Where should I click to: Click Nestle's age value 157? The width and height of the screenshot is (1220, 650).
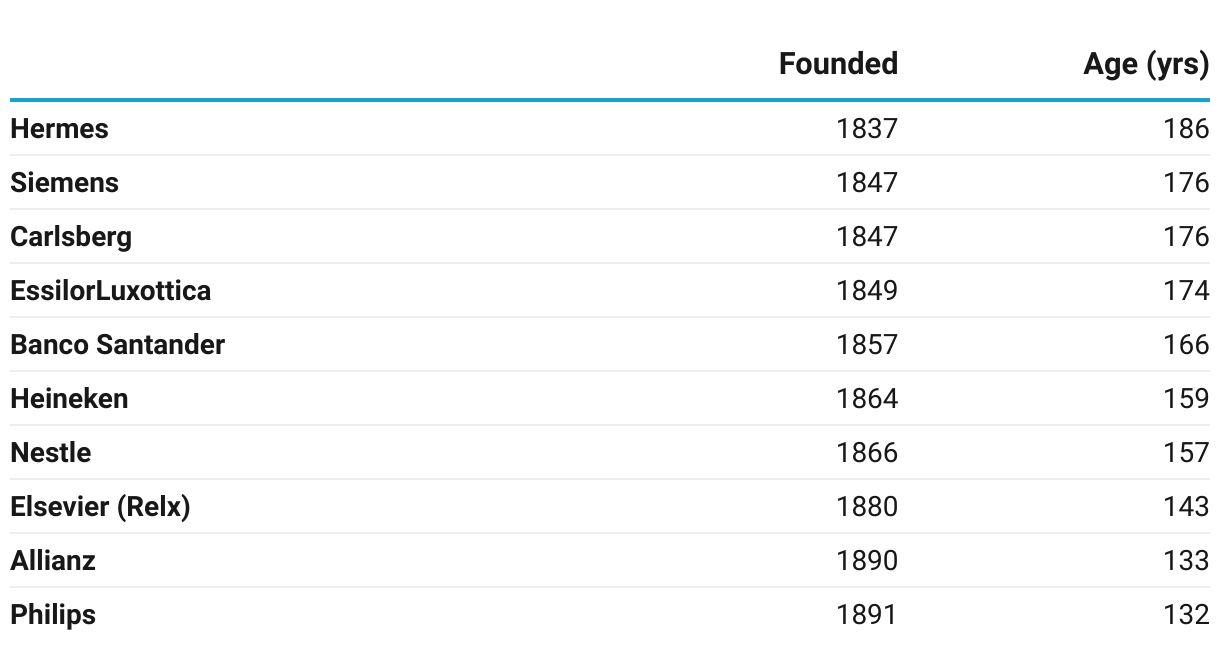click(1186, 453)
